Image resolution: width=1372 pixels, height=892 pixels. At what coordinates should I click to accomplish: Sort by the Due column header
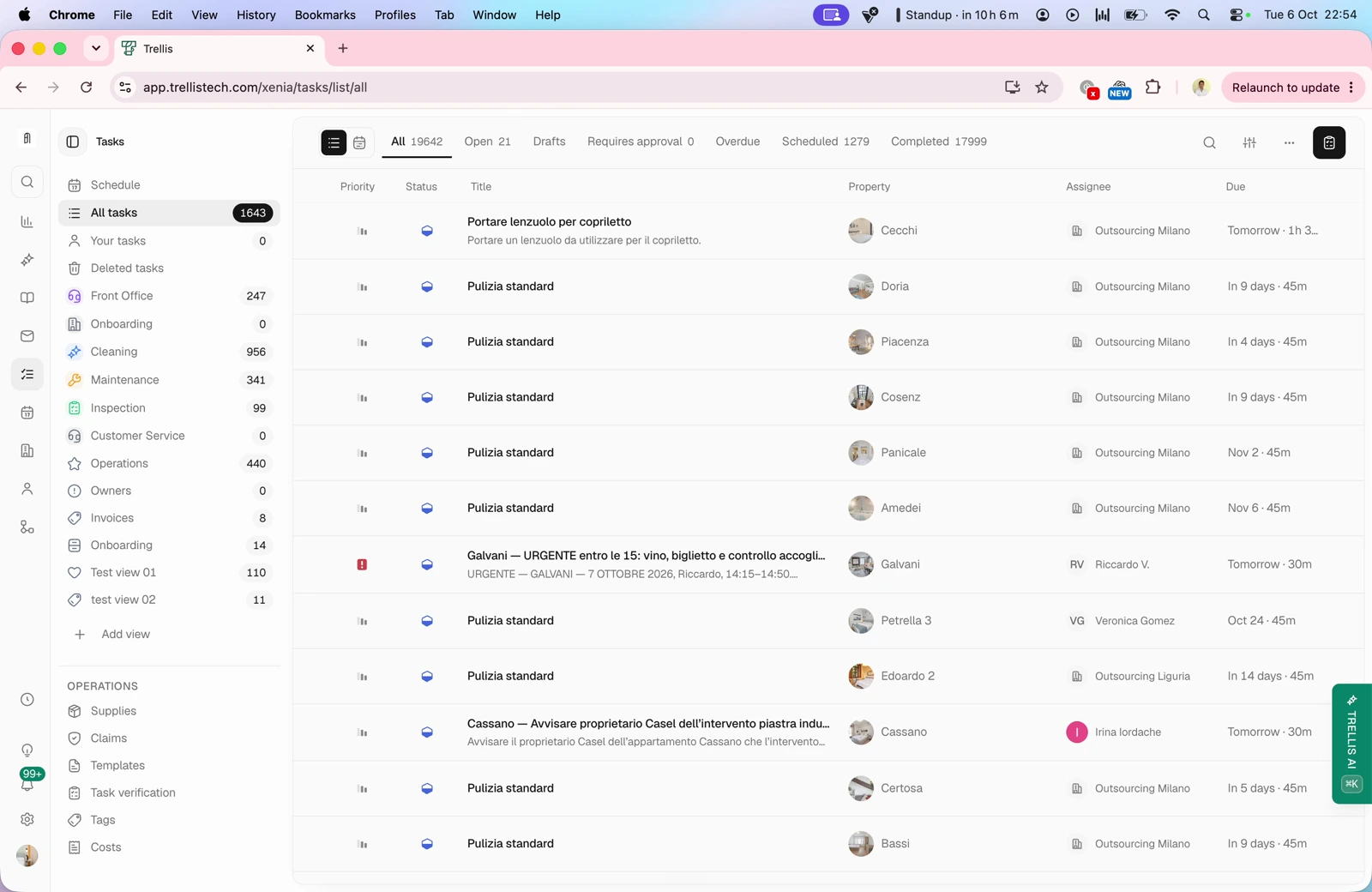pos(1236,187)
